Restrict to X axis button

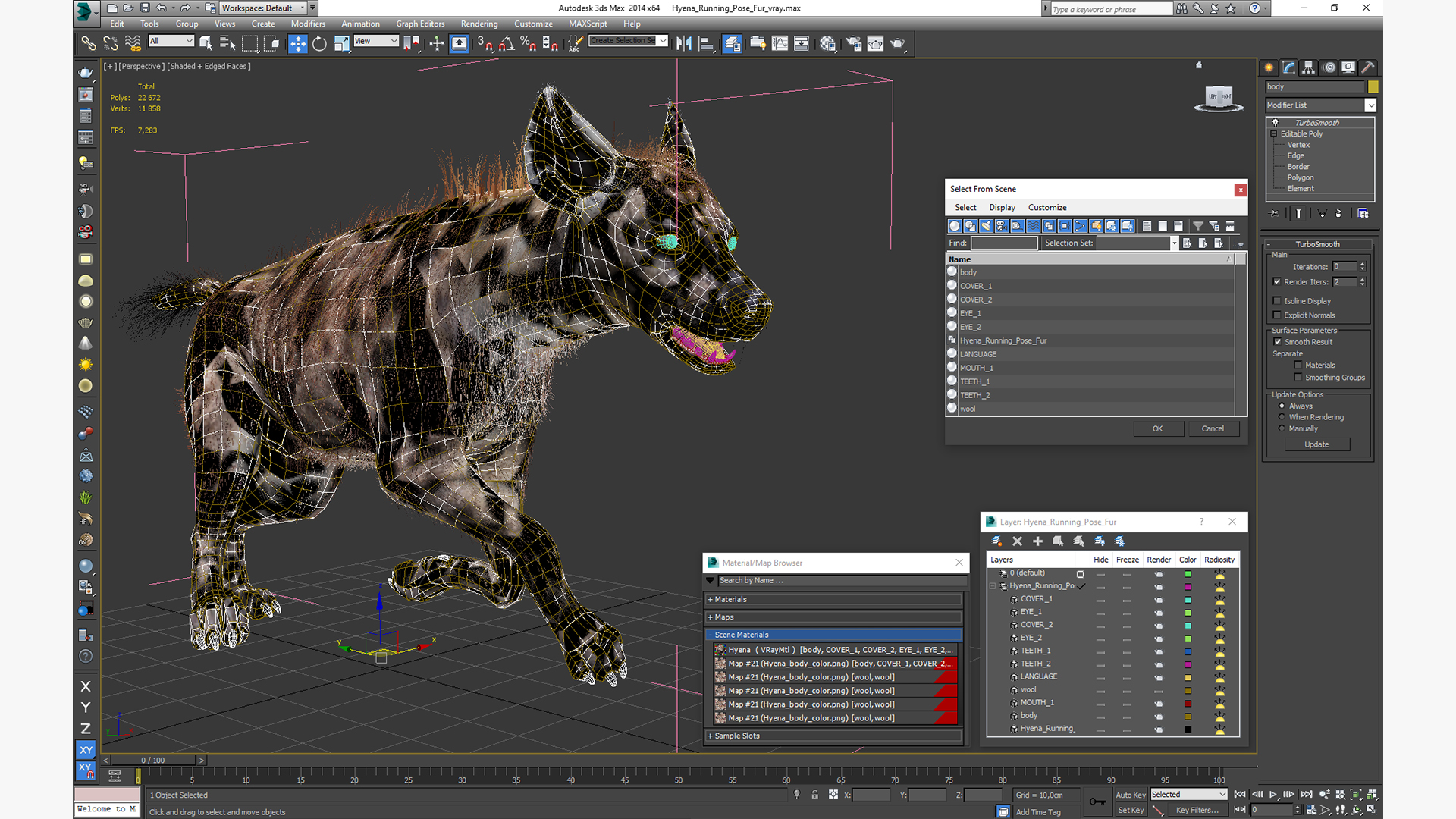(86, 686)
